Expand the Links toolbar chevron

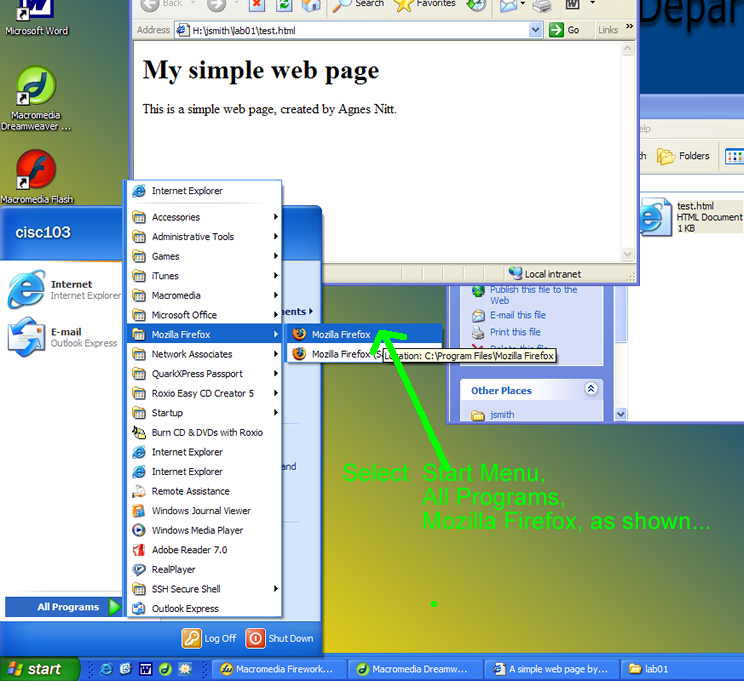pos(629,27)
